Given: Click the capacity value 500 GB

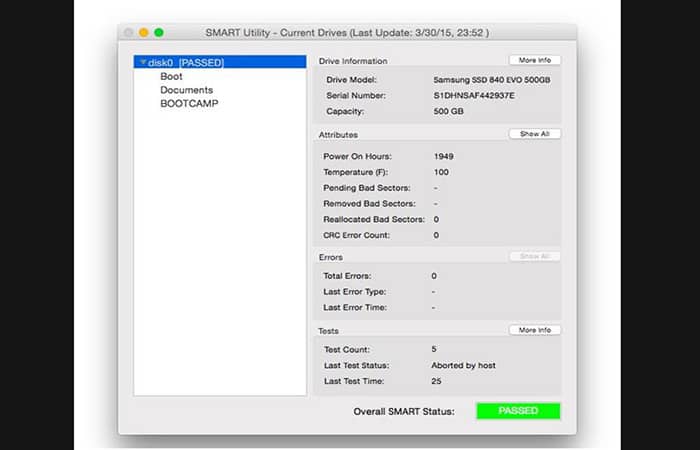Looking at the screenshot, I should pyautogui.click(x=449, y=111).
